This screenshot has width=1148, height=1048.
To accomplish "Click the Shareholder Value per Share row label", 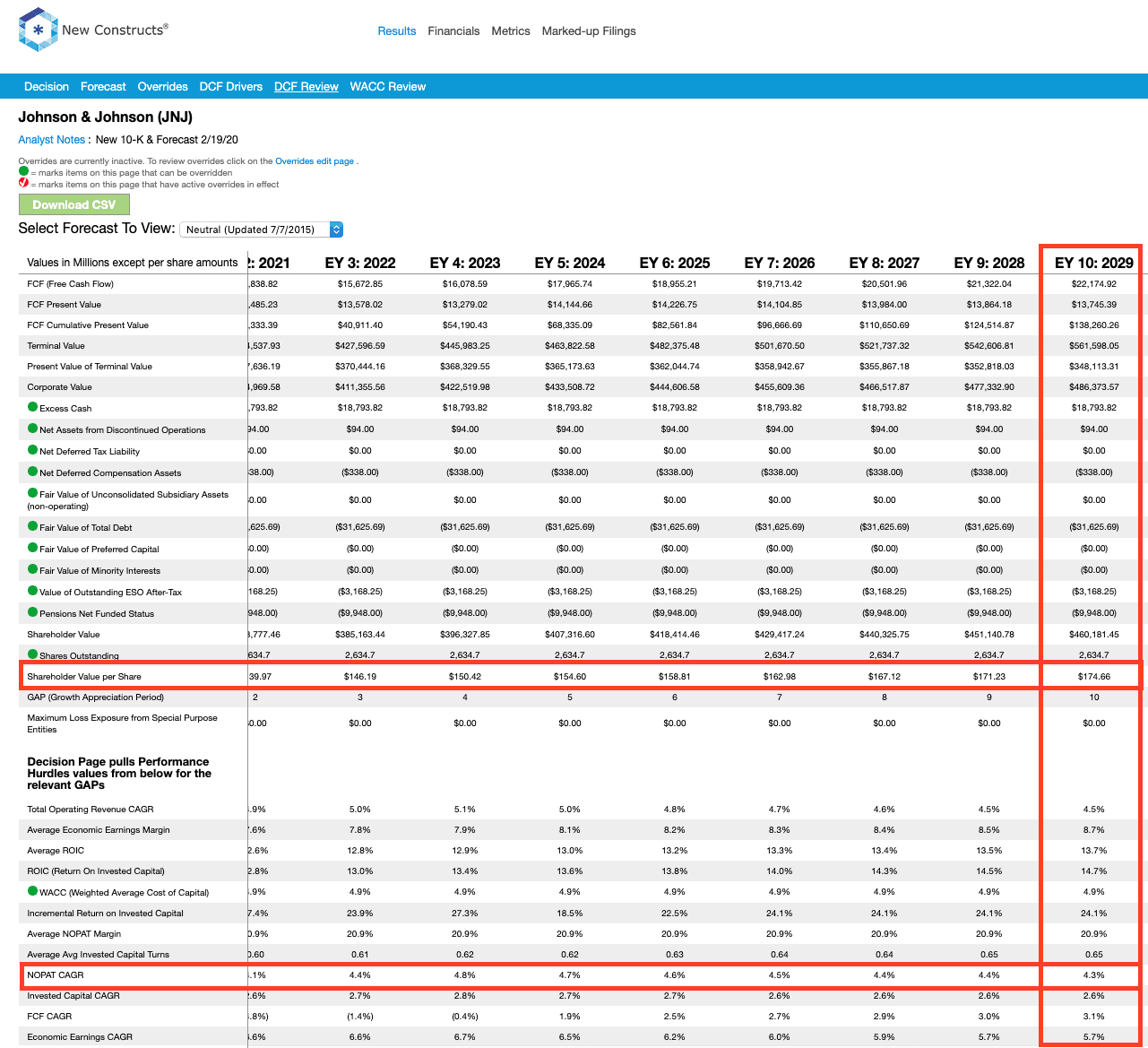I will pos(84,676).
